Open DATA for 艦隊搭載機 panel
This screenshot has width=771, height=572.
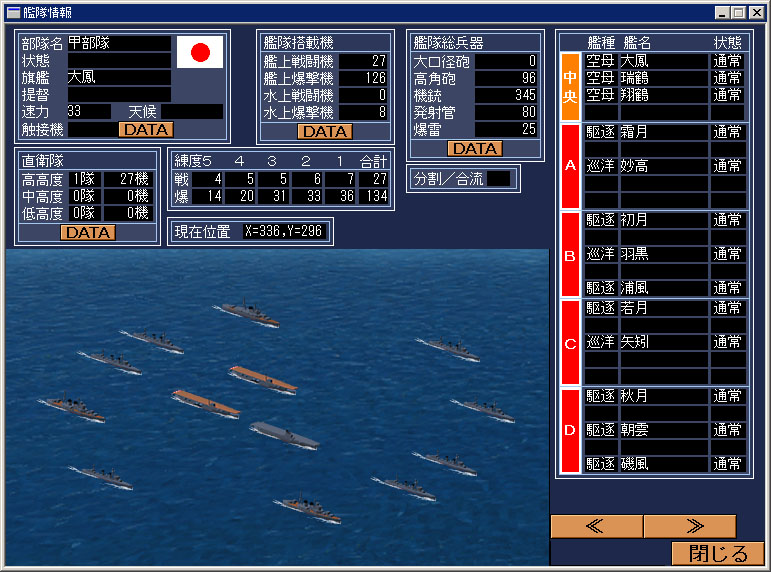click(325, 131)
